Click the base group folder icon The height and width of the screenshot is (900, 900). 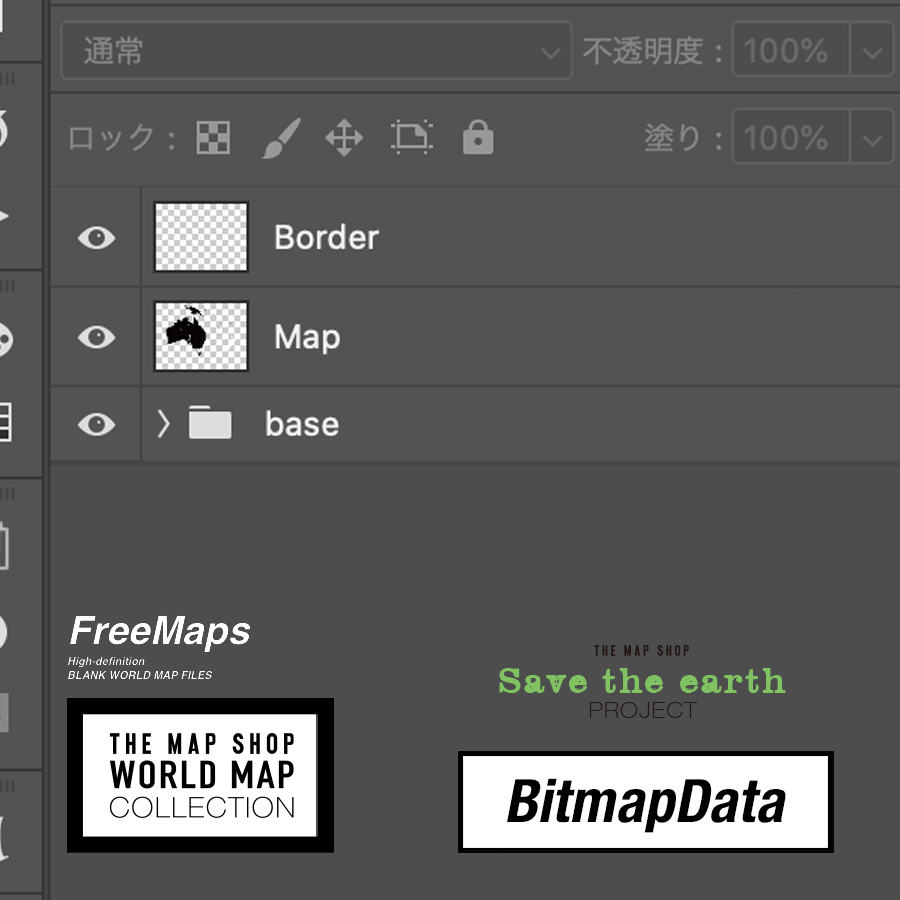(210, 422)
